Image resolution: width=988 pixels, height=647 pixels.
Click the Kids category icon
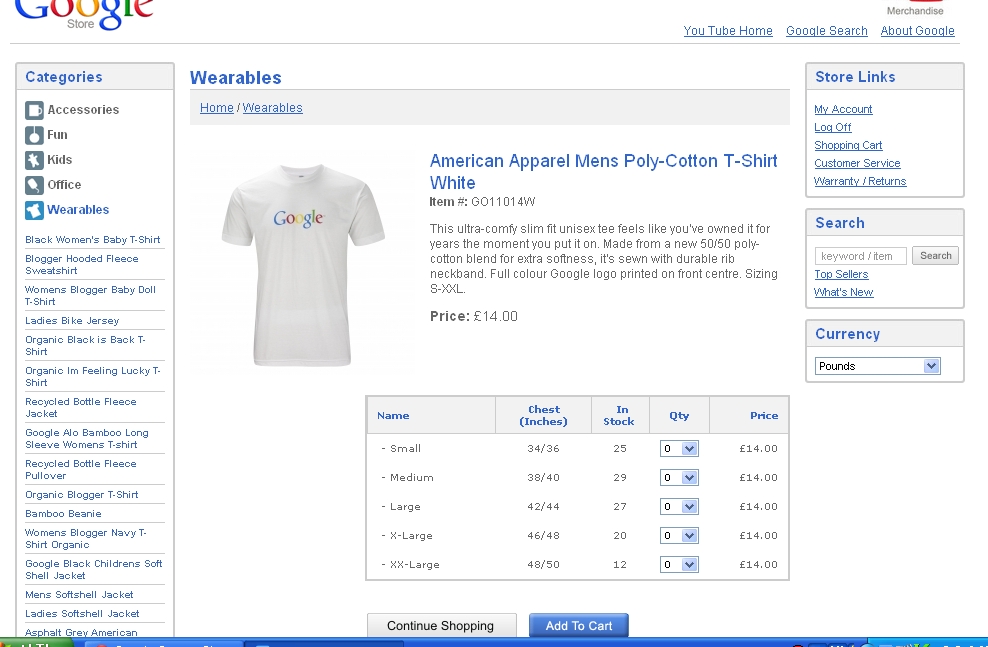pos(34,160)
